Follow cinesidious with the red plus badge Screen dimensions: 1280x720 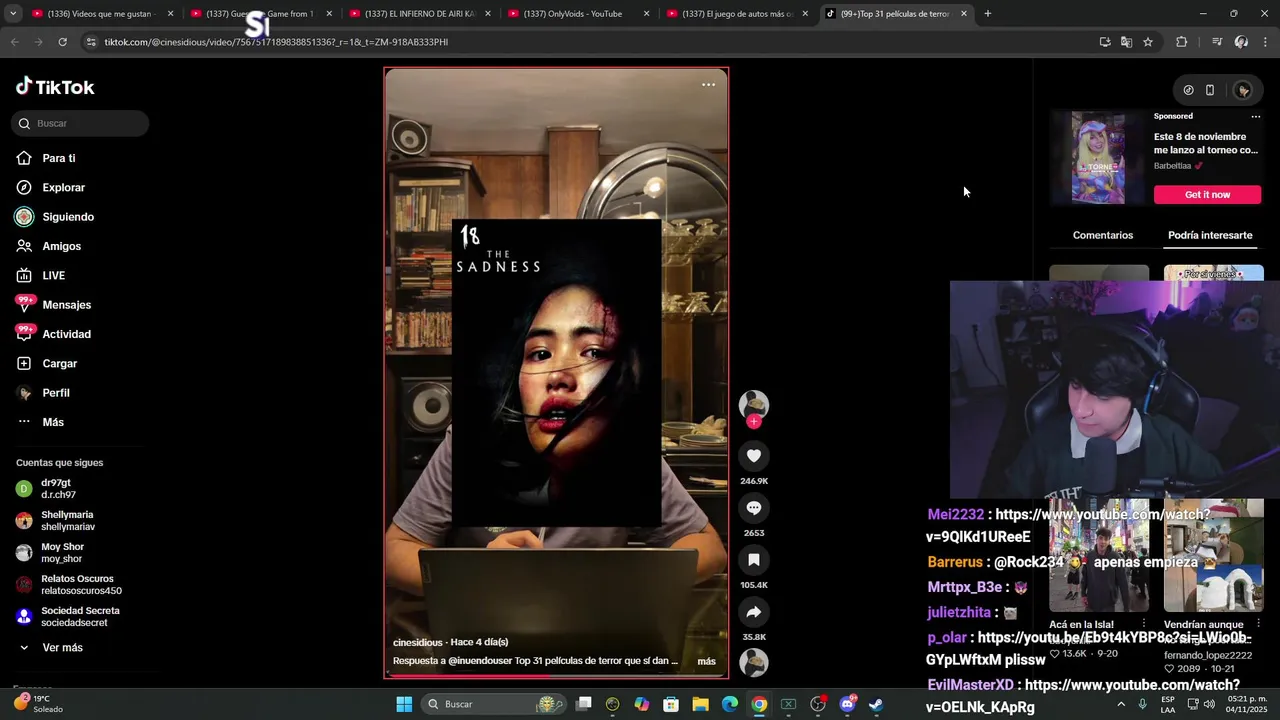click(x=754, y=422)
